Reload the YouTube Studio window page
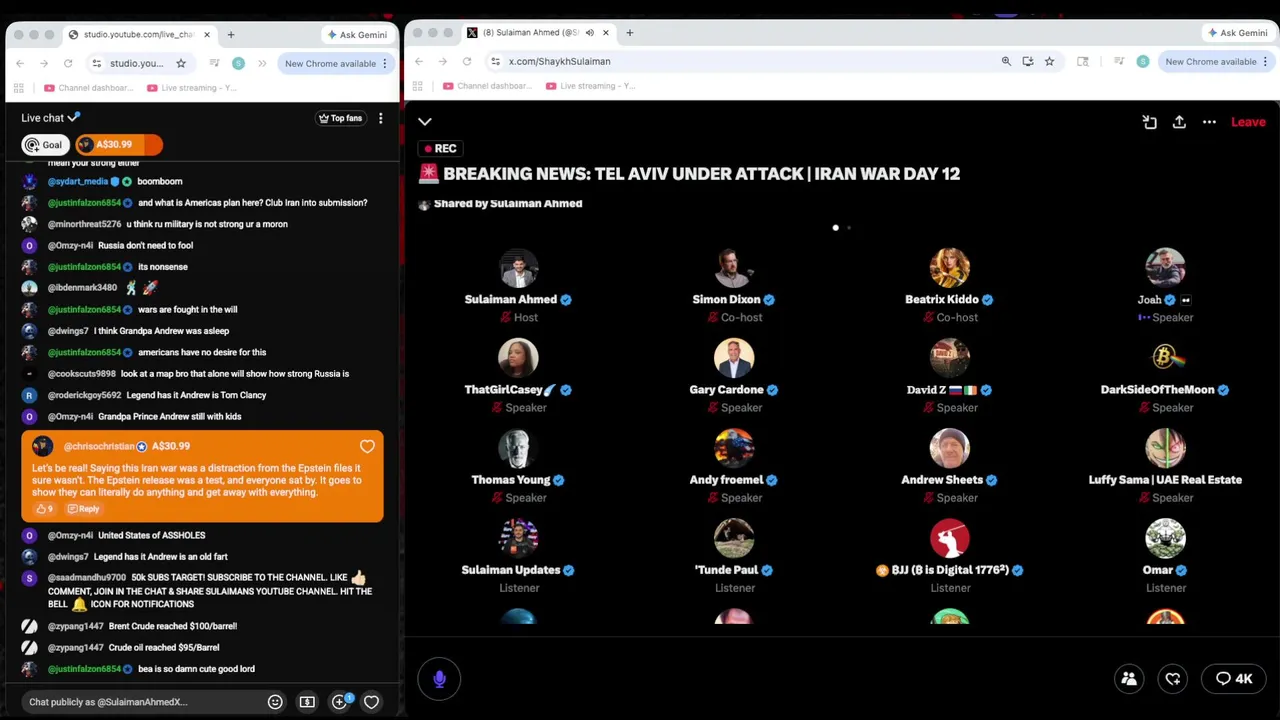 pyautogui.click(x=68, y=63)
